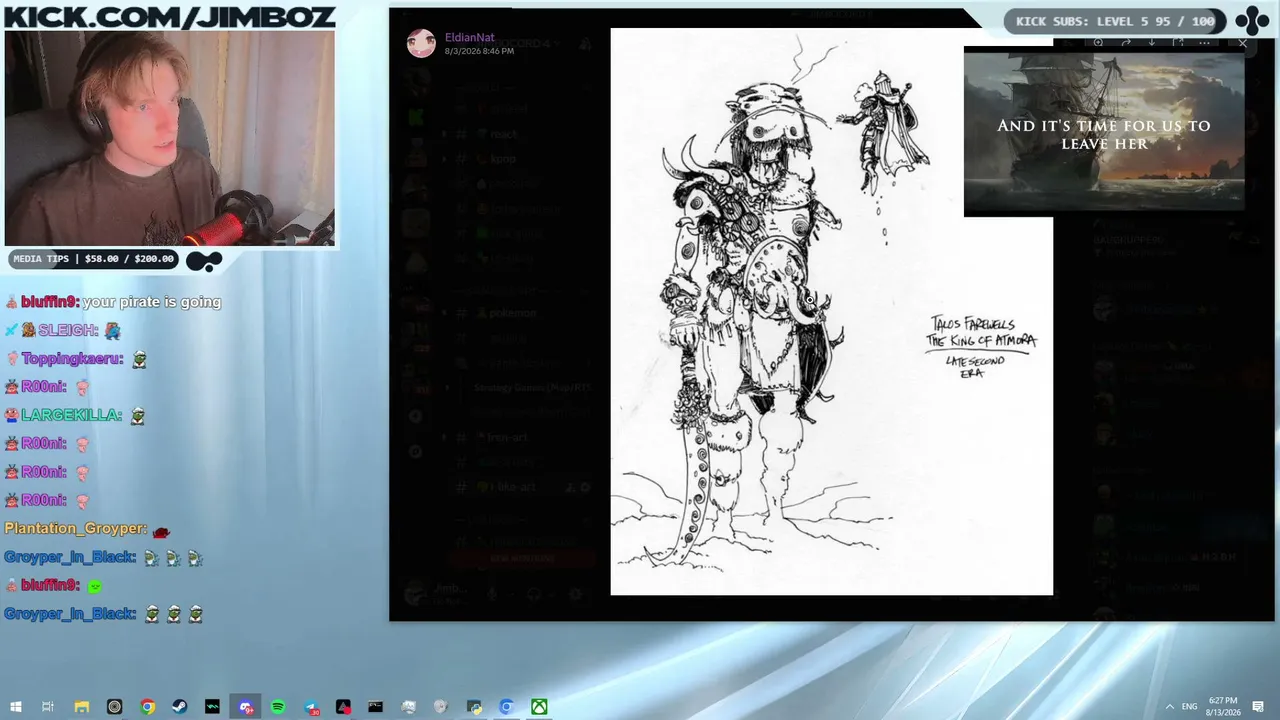Viewport: 1280px width, 720px height.
Task: Open the blue Chromium browser on the taskbar
Action: pyautogui.click(x=506, y=707)
